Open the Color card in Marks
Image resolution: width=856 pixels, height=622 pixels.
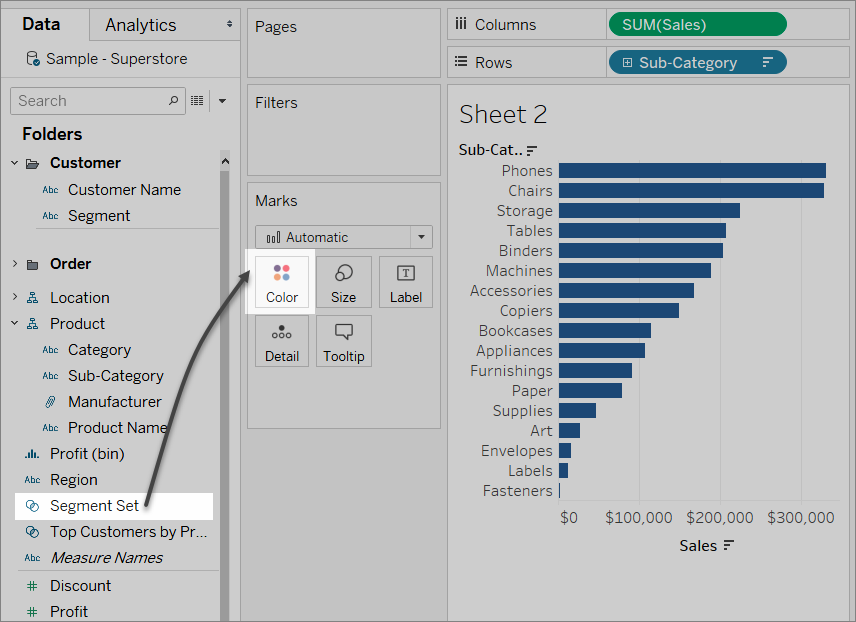point(282,282)
